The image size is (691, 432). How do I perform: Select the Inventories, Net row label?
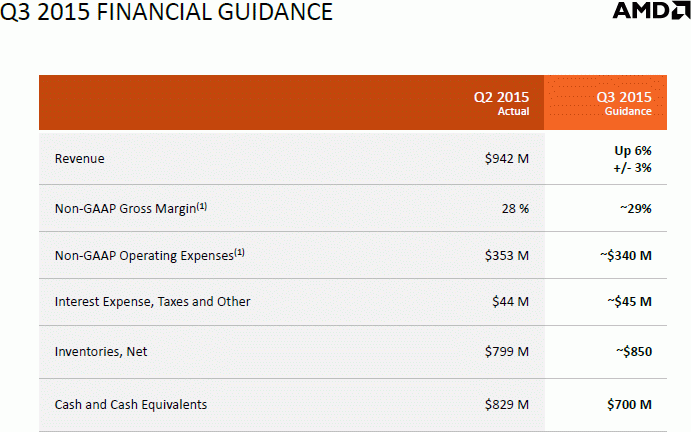(x=101, y=352)
